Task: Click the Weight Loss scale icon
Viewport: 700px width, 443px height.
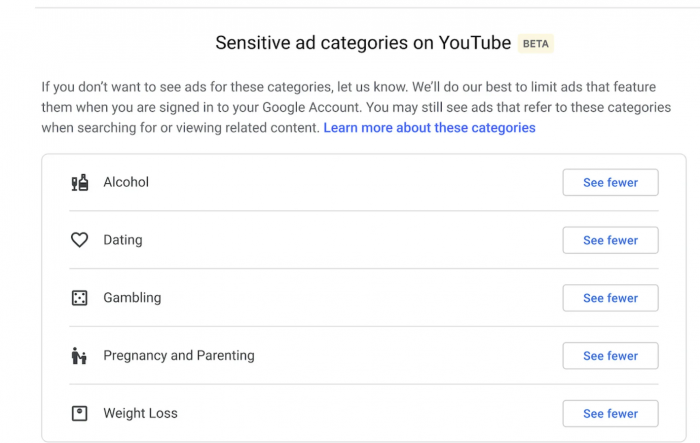Action: (80, 413)
